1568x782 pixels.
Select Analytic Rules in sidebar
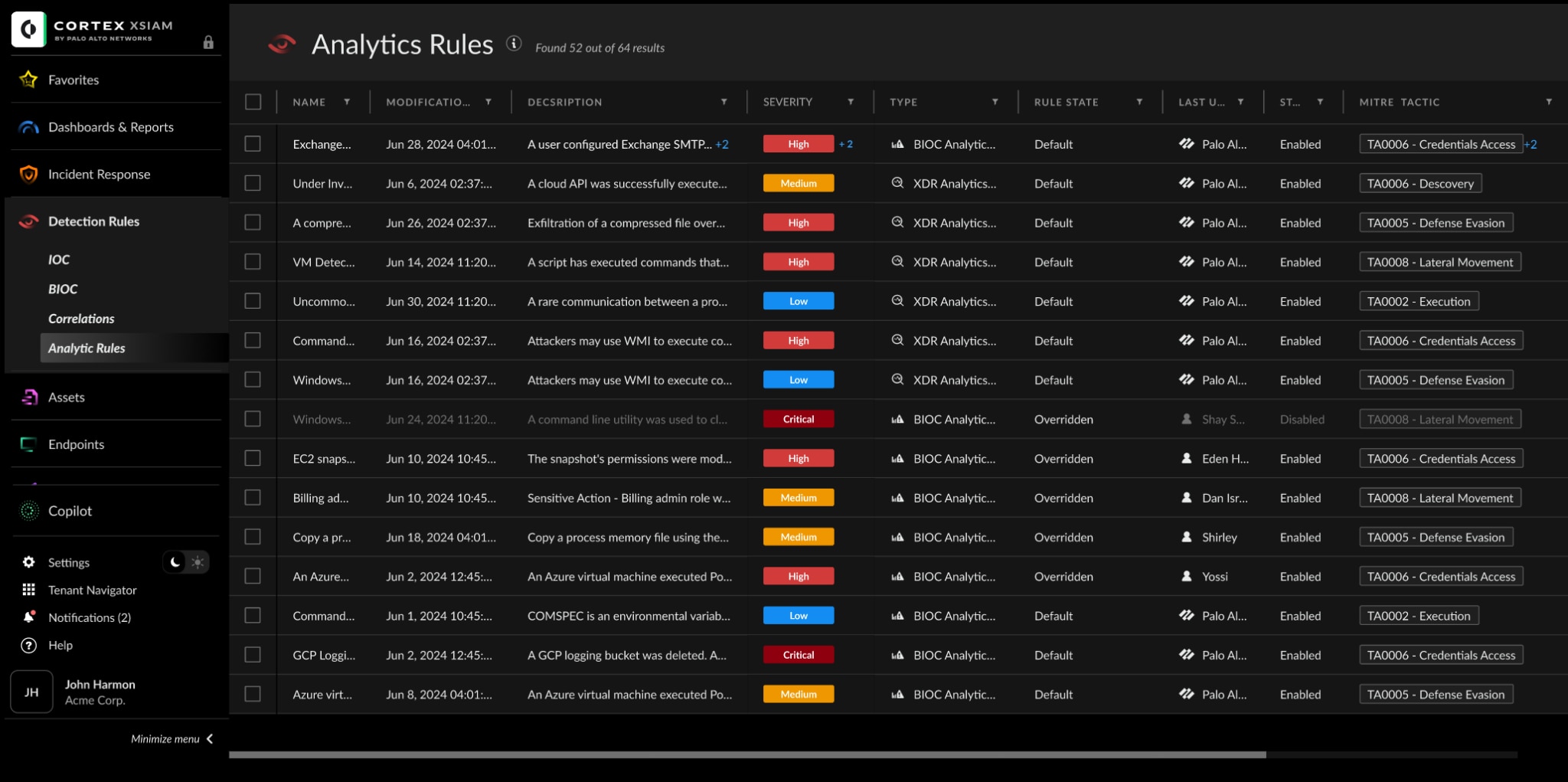tap(133, 348)
